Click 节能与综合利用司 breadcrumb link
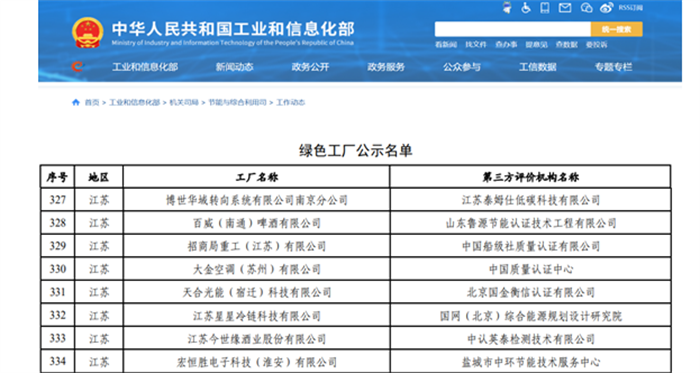 [237, 102]
